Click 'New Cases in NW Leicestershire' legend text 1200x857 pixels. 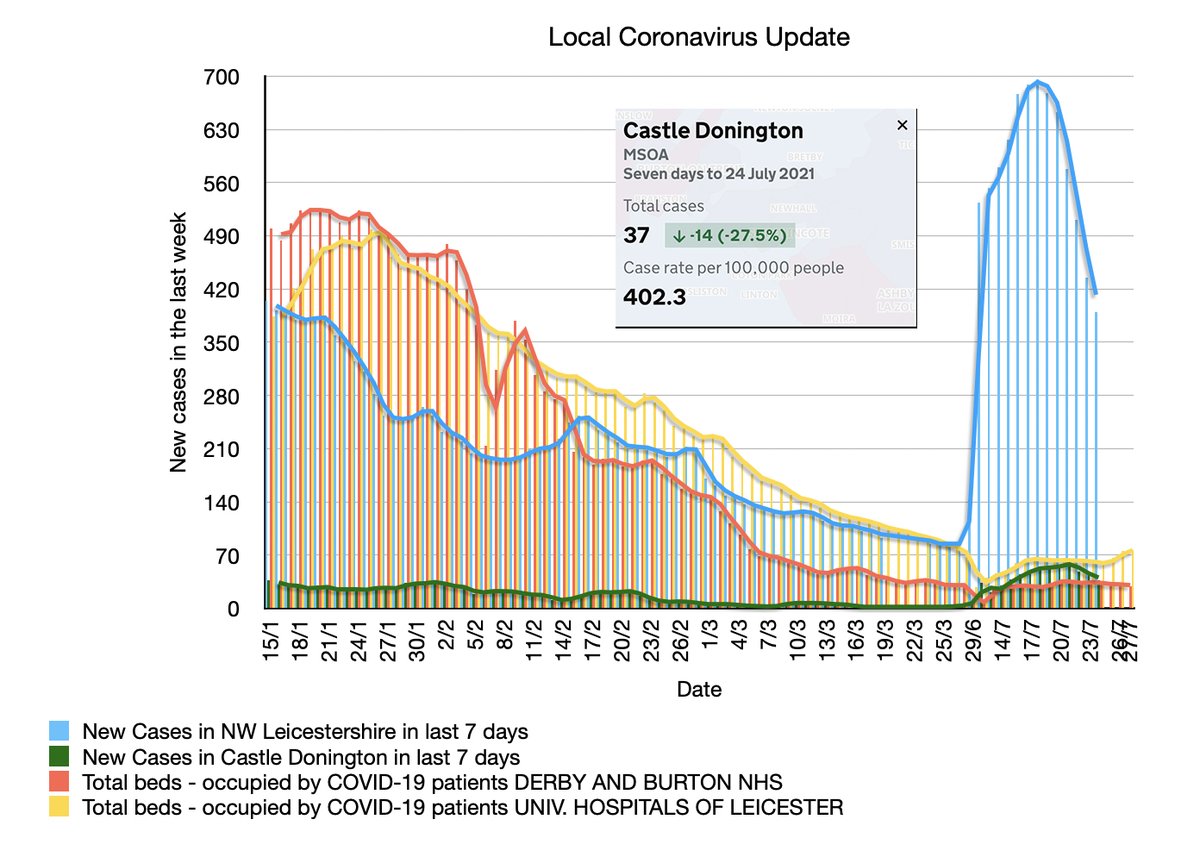(x=305, y=730)
